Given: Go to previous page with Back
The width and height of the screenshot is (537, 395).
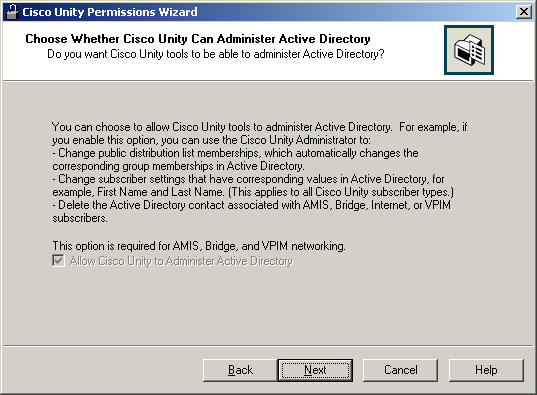Looking at the screenshot, I should click(240, 370).
